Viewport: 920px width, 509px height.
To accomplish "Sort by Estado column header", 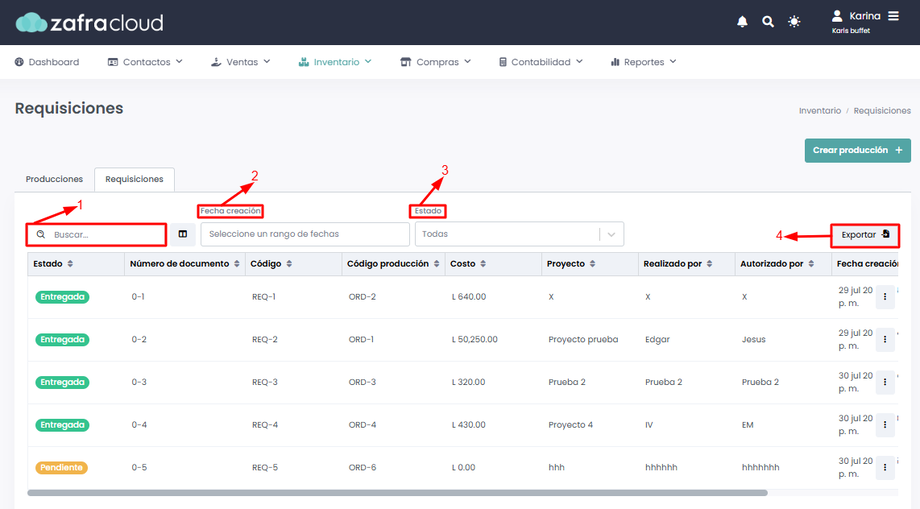I will pos(53,264).
